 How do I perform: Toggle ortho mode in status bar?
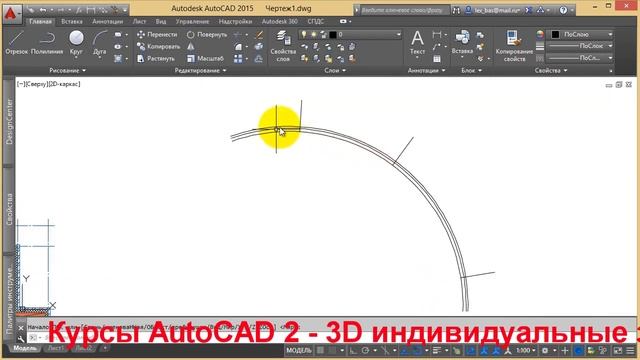click(x=353, y=350)
